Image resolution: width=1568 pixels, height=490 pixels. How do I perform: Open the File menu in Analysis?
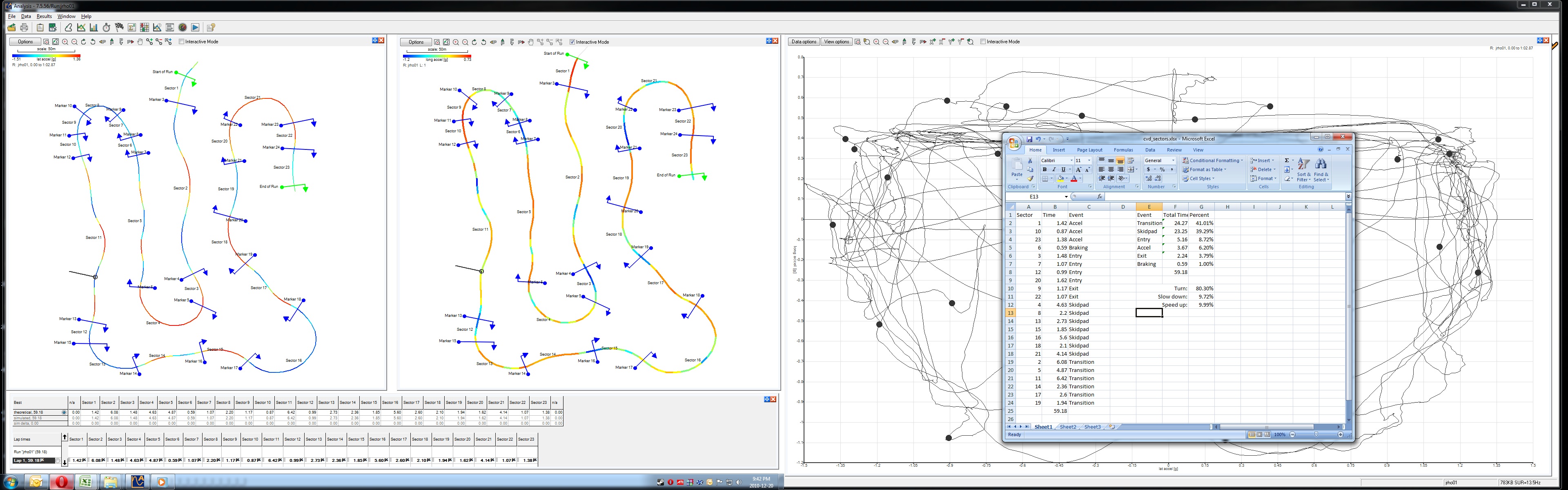pyautogui.click(x=11, y=16)
